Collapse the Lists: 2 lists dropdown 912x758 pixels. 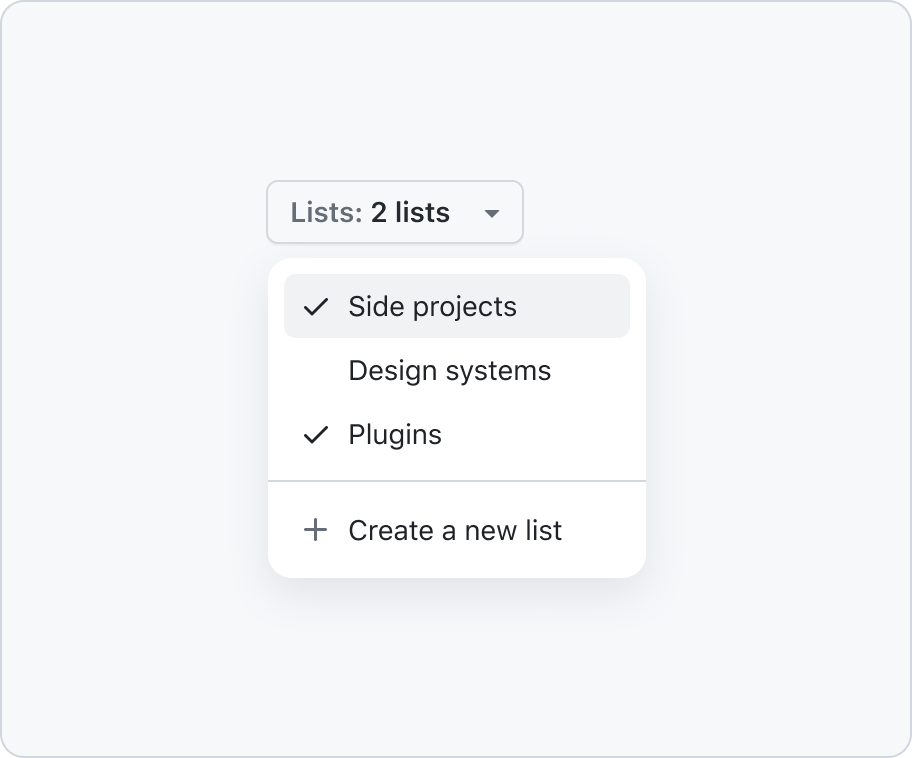[395, 212]
